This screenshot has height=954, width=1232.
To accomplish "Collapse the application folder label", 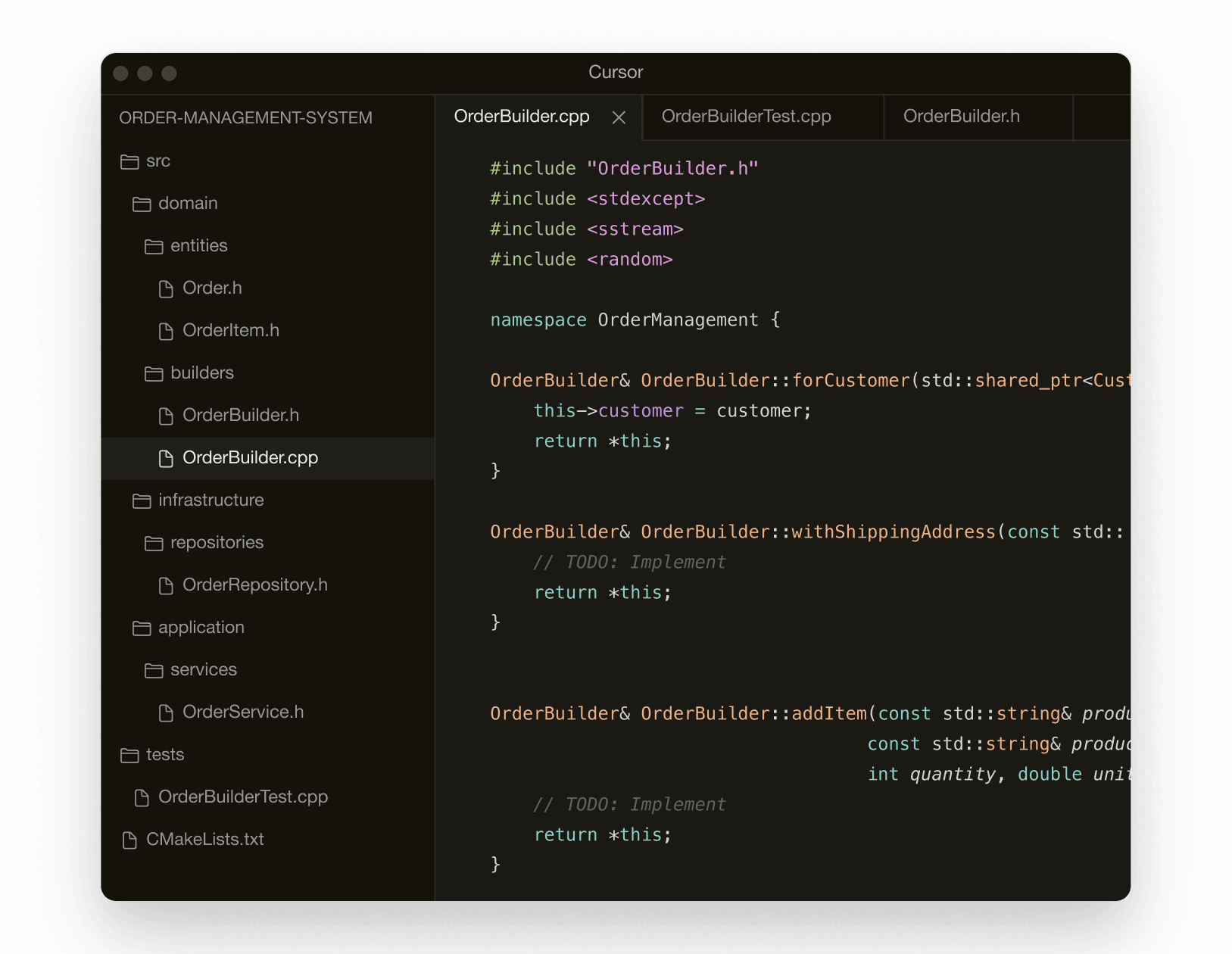I will [201, 627].
